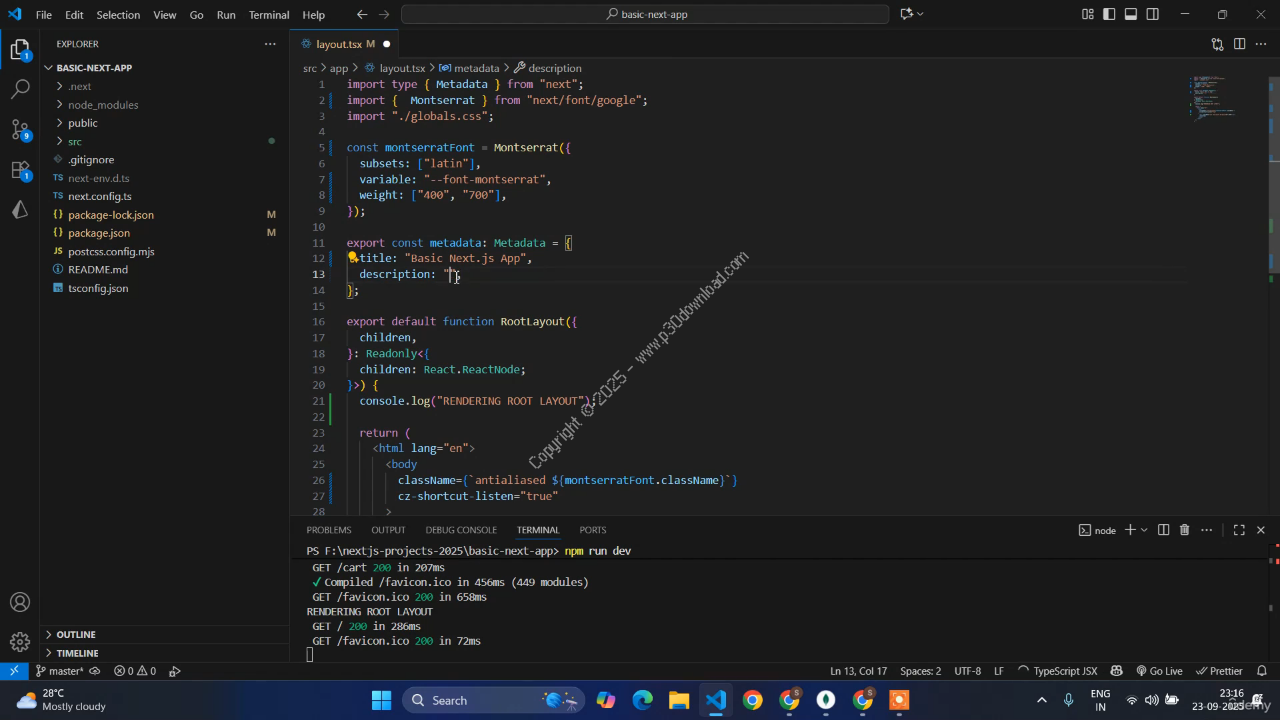Open Source Control view icon
The height and width of the screenshot is (720, 1280).
pyautogui.click(x=20, y=130)
